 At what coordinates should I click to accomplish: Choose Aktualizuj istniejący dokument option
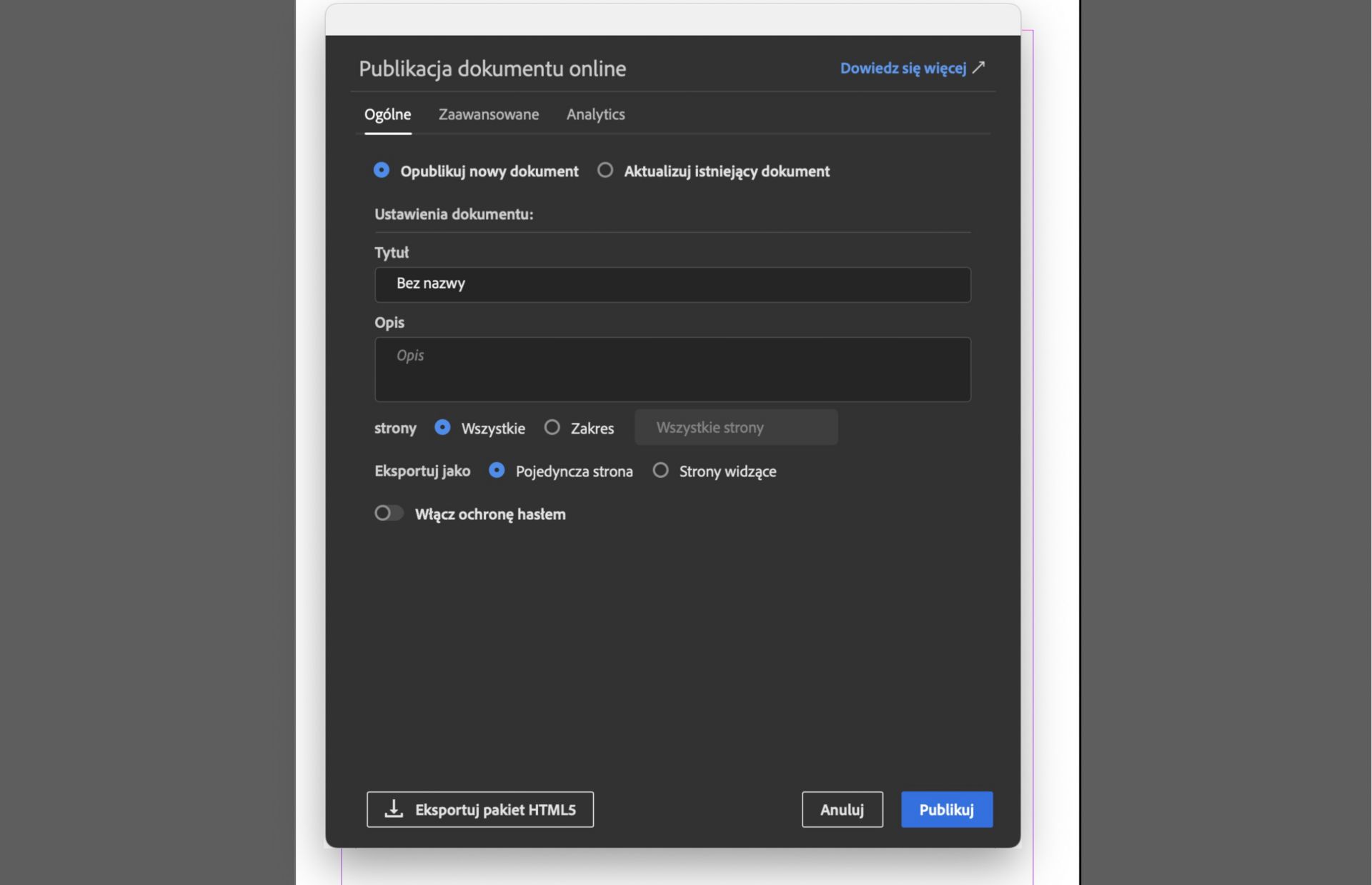(x=605, y=171)
